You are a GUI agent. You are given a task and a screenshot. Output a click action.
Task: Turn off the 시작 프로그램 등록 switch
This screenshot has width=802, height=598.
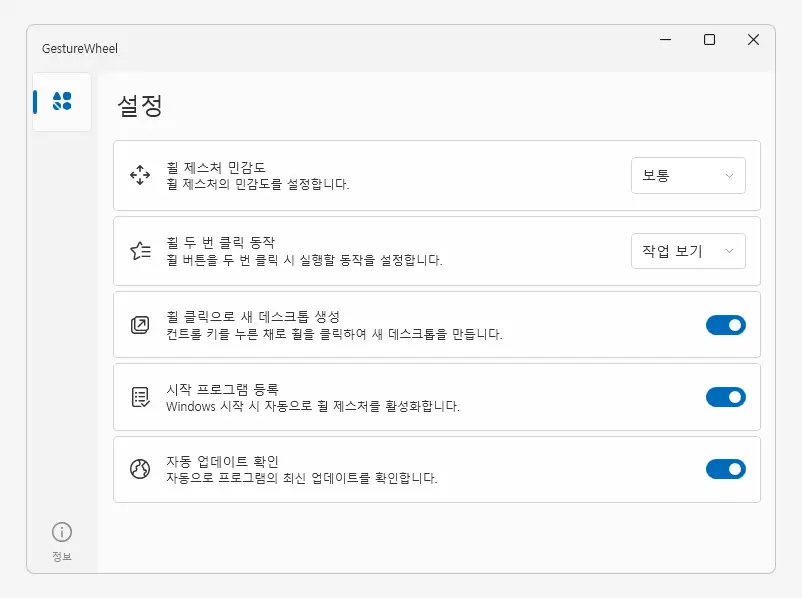725,397
